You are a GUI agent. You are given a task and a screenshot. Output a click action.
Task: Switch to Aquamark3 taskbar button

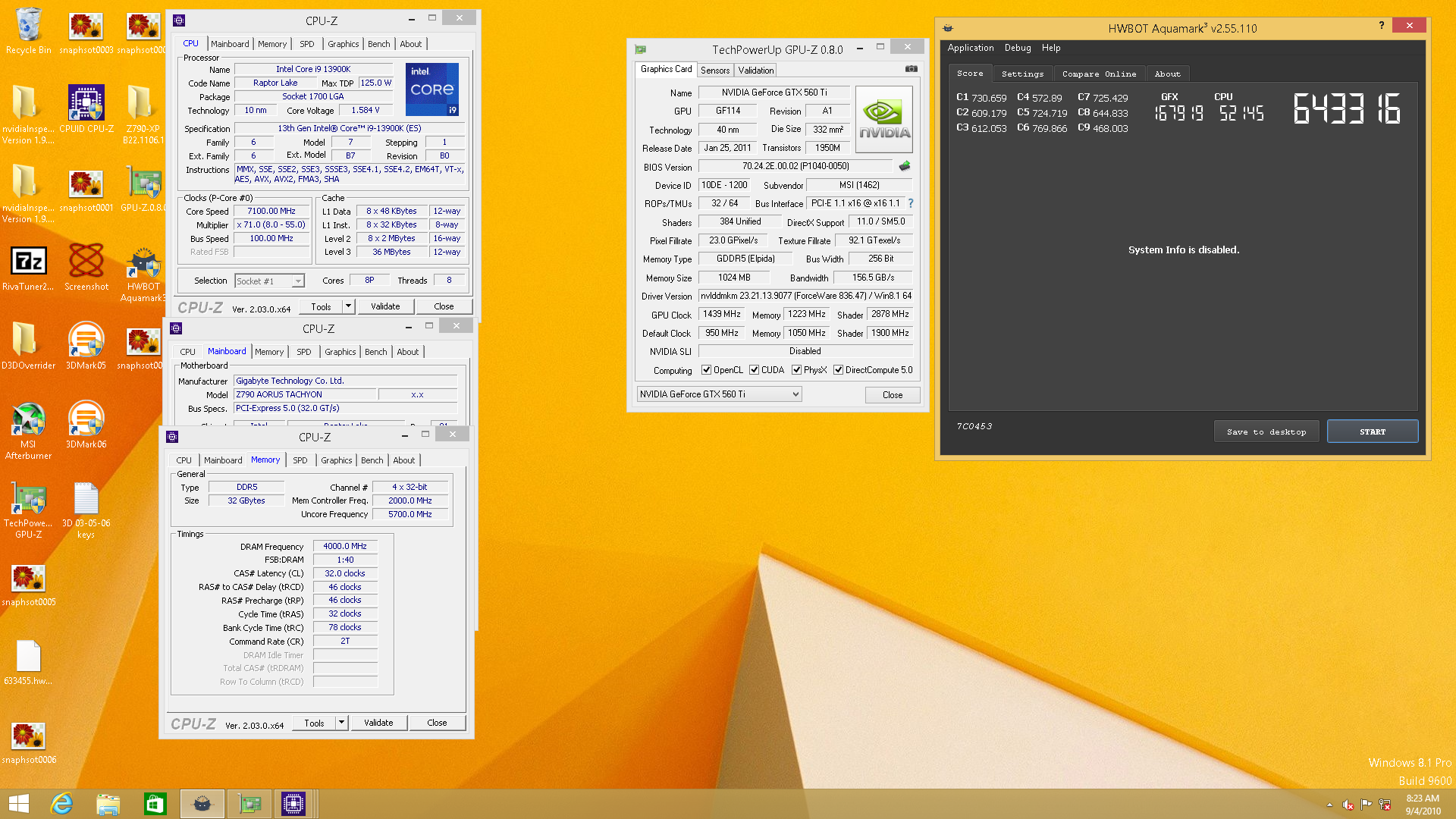coord(202,804)
